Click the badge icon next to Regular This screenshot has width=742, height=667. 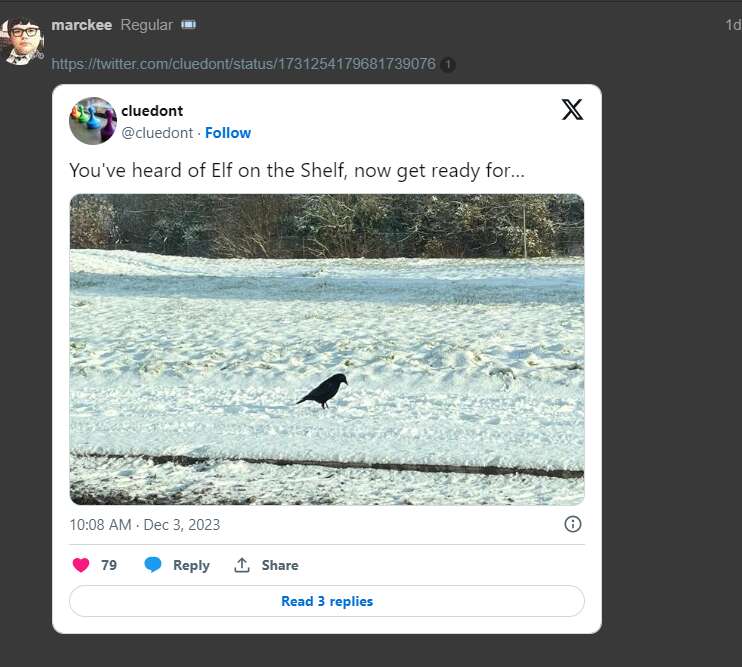(x=188, y=24)
